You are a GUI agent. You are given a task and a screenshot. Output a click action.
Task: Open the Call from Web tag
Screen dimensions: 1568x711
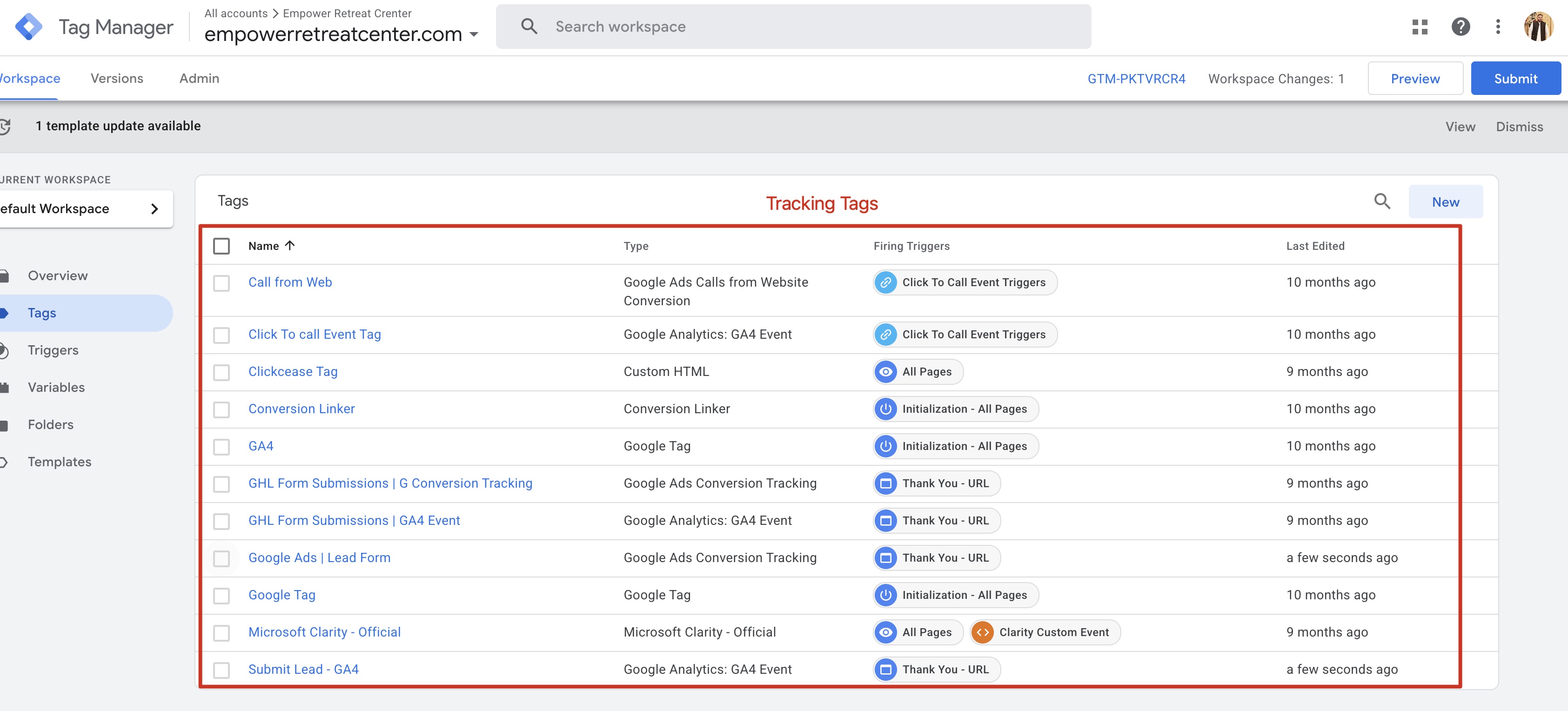click(x=290, y=282)
